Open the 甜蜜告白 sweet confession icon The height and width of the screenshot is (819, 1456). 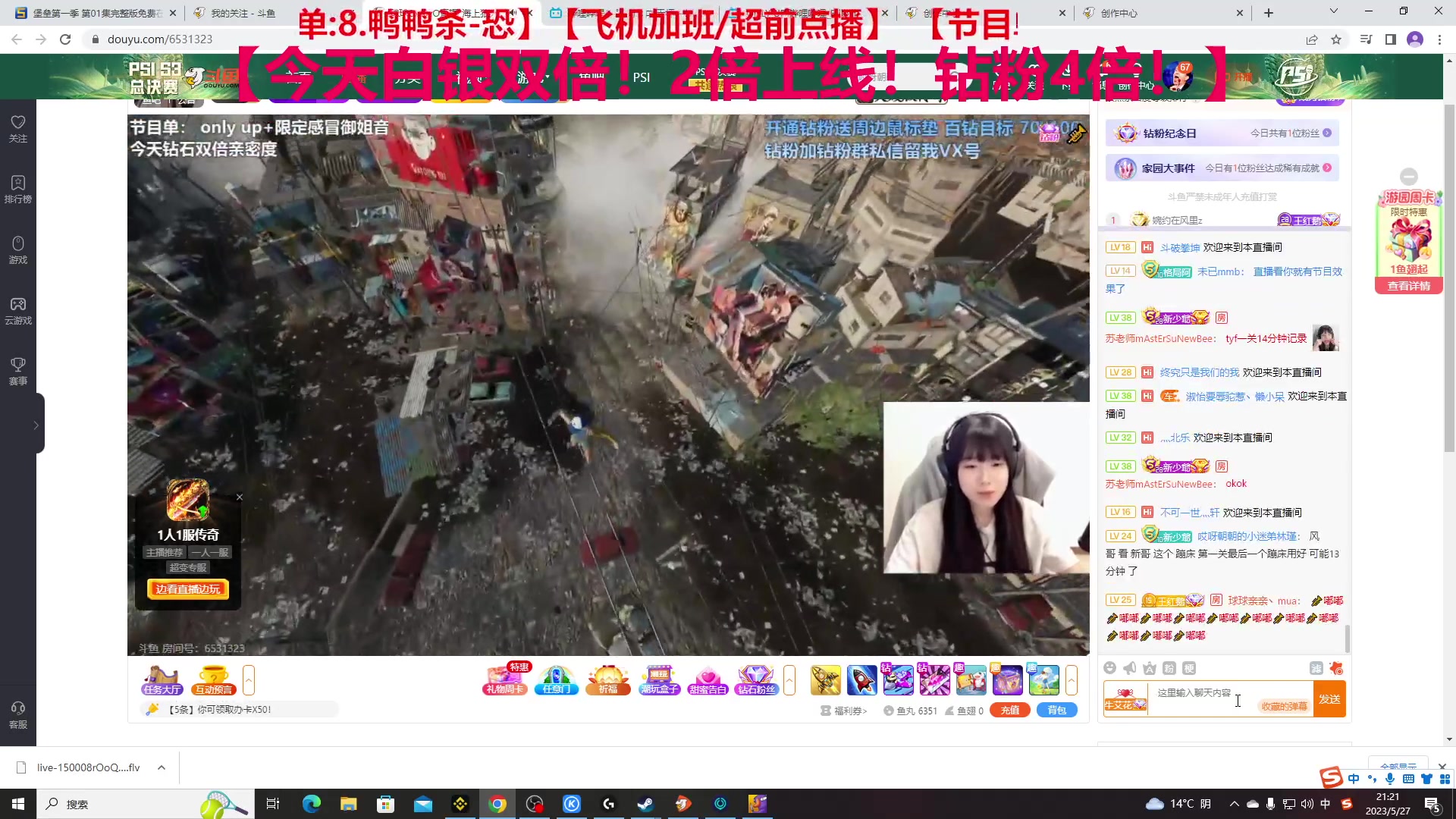pos(708,680)
